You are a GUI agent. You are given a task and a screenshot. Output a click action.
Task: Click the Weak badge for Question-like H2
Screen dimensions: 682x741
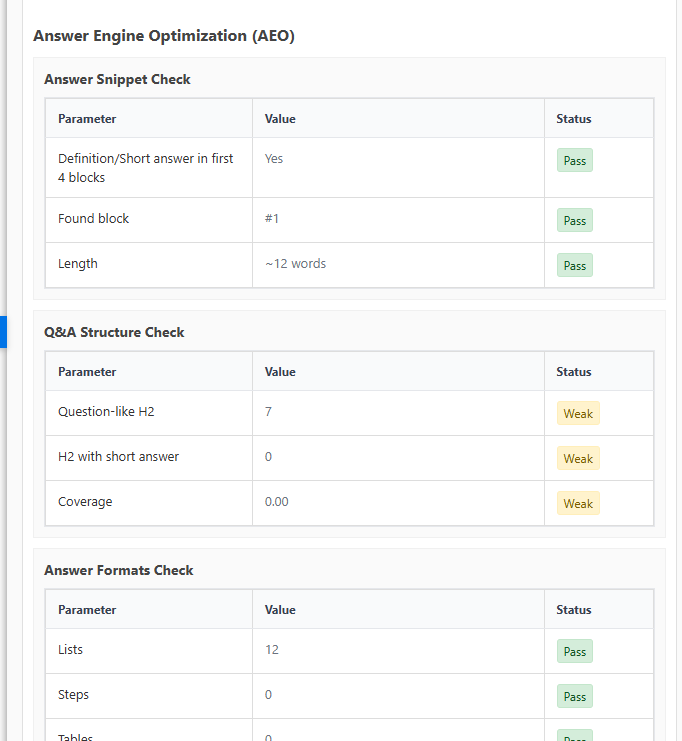pyautogui.click(x=578, y=413)
